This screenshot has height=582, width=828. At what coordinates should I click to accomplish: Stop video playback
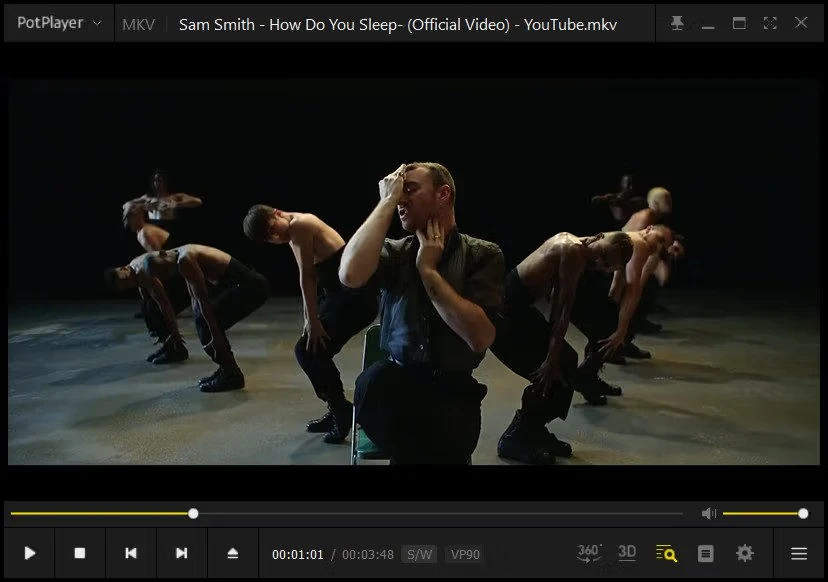point(80,553)
